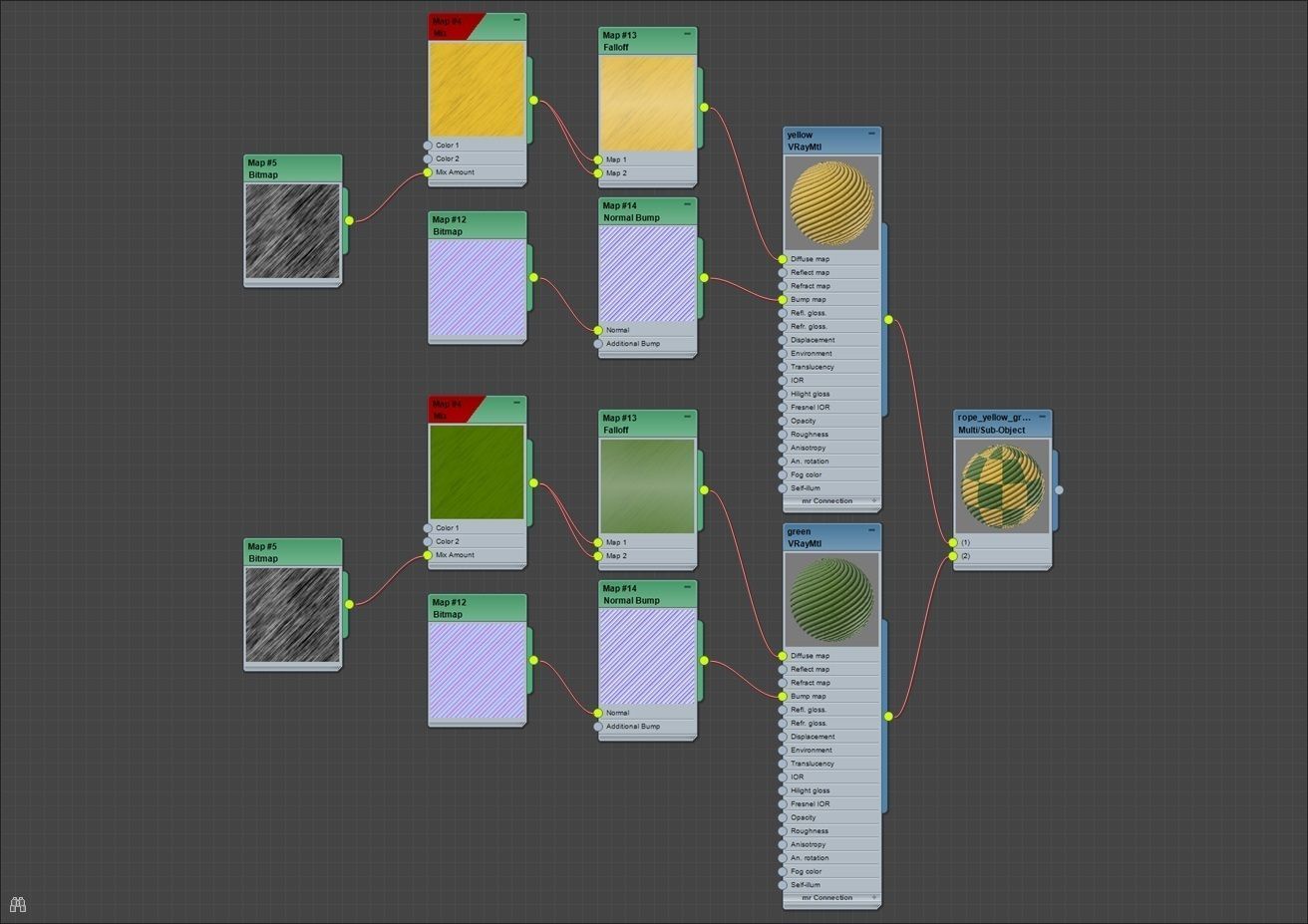Screen dimensions: 1308x924
Task: Select the green Falloff map preview
Action: [x=647, y=485]
